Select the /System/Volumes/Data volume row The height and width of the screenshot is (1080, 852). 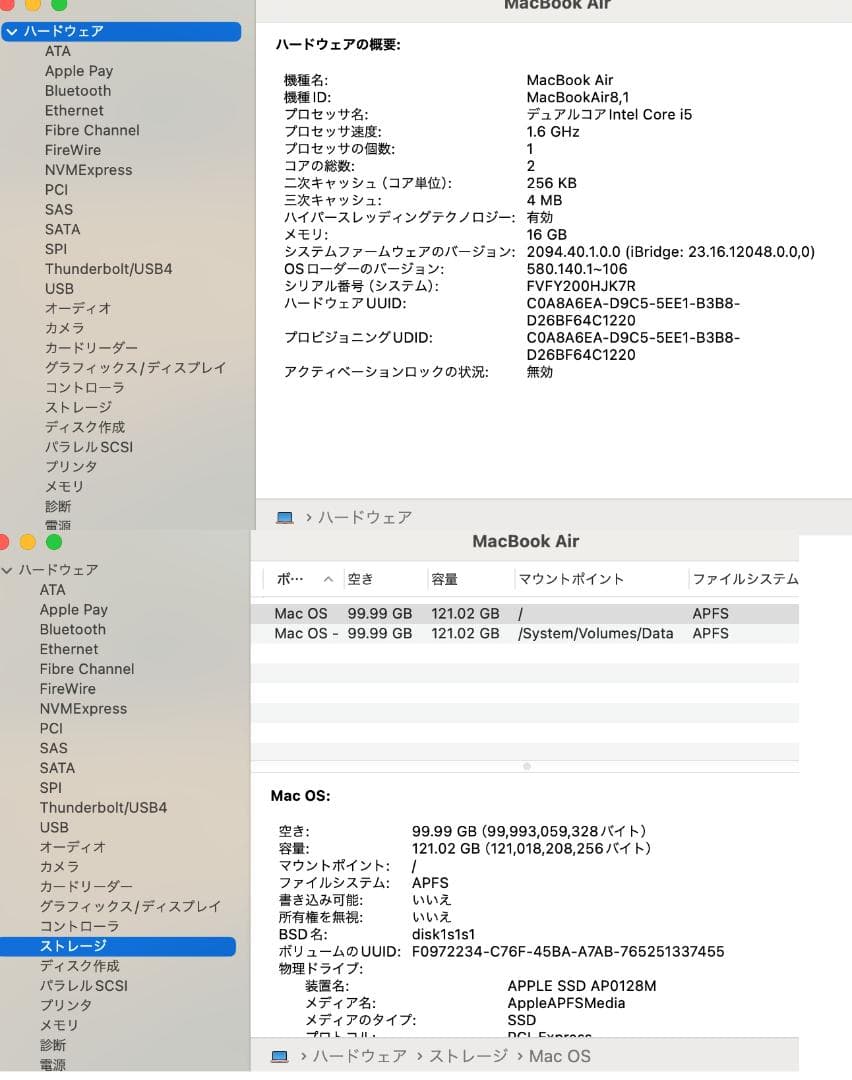[525, 634]
